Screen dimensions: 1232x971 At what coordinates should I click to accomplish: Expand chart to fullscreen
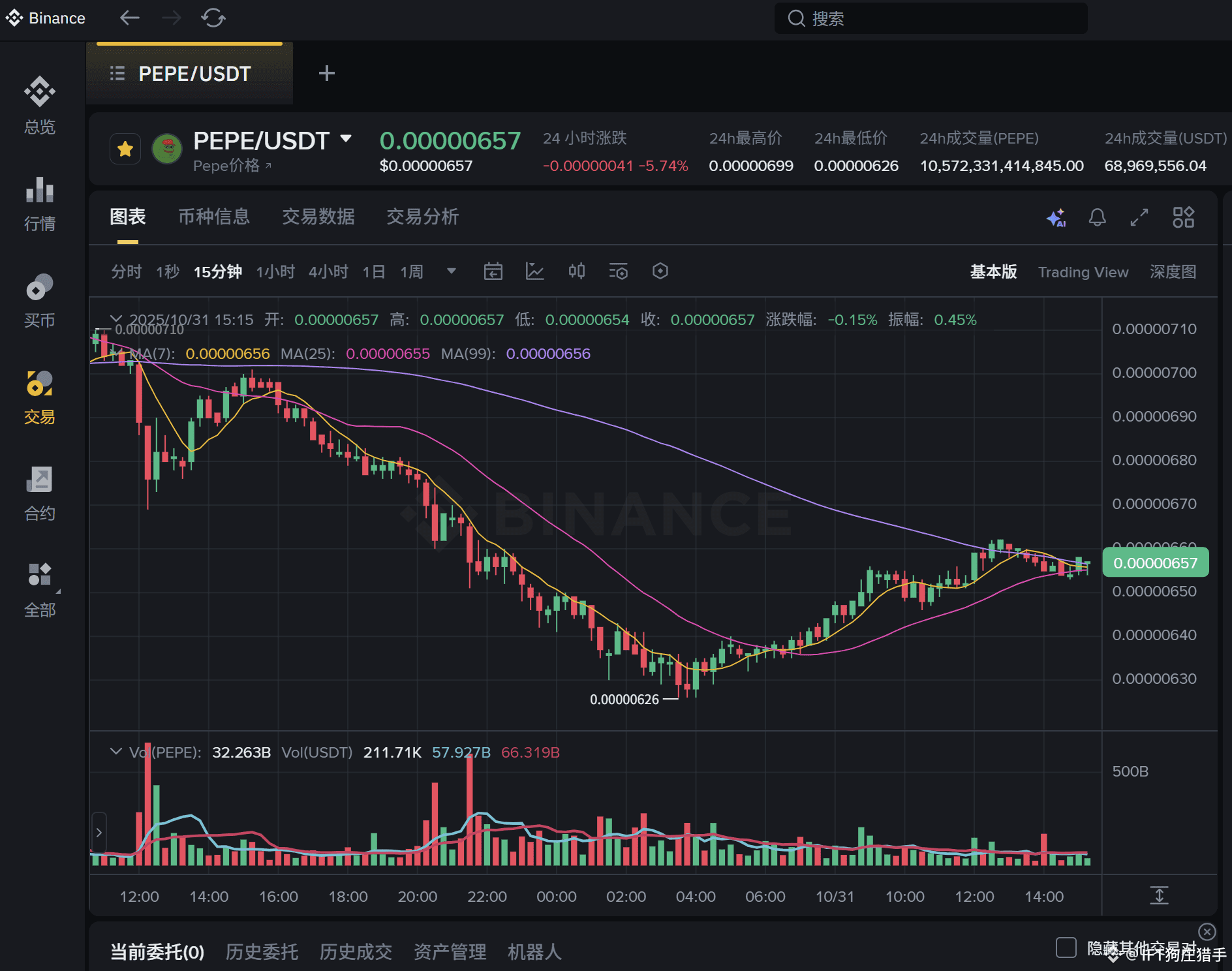[1139, 217]
